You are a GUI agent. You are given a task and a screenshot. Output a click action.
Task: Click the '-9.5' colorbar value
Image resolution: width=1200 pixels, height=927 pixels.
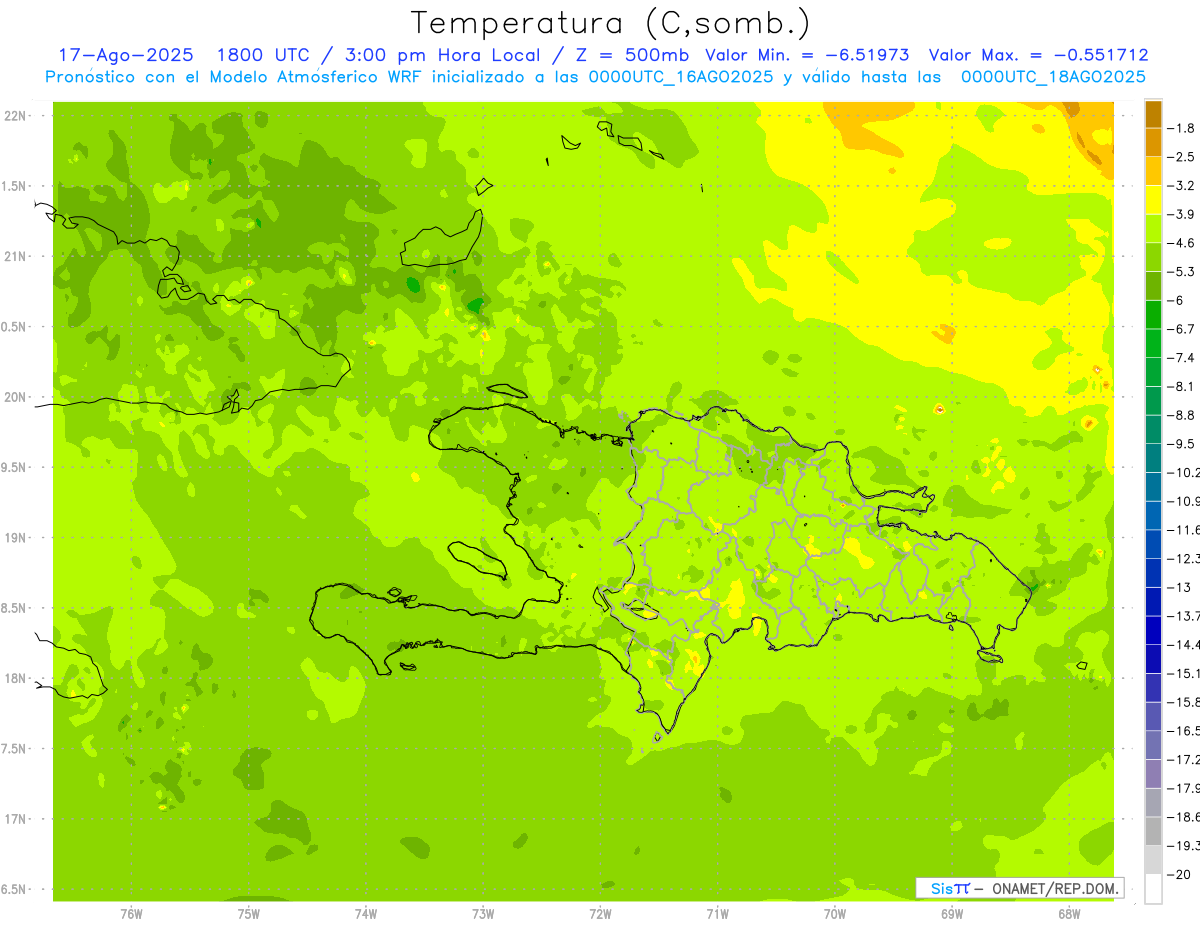[1181, 443]
